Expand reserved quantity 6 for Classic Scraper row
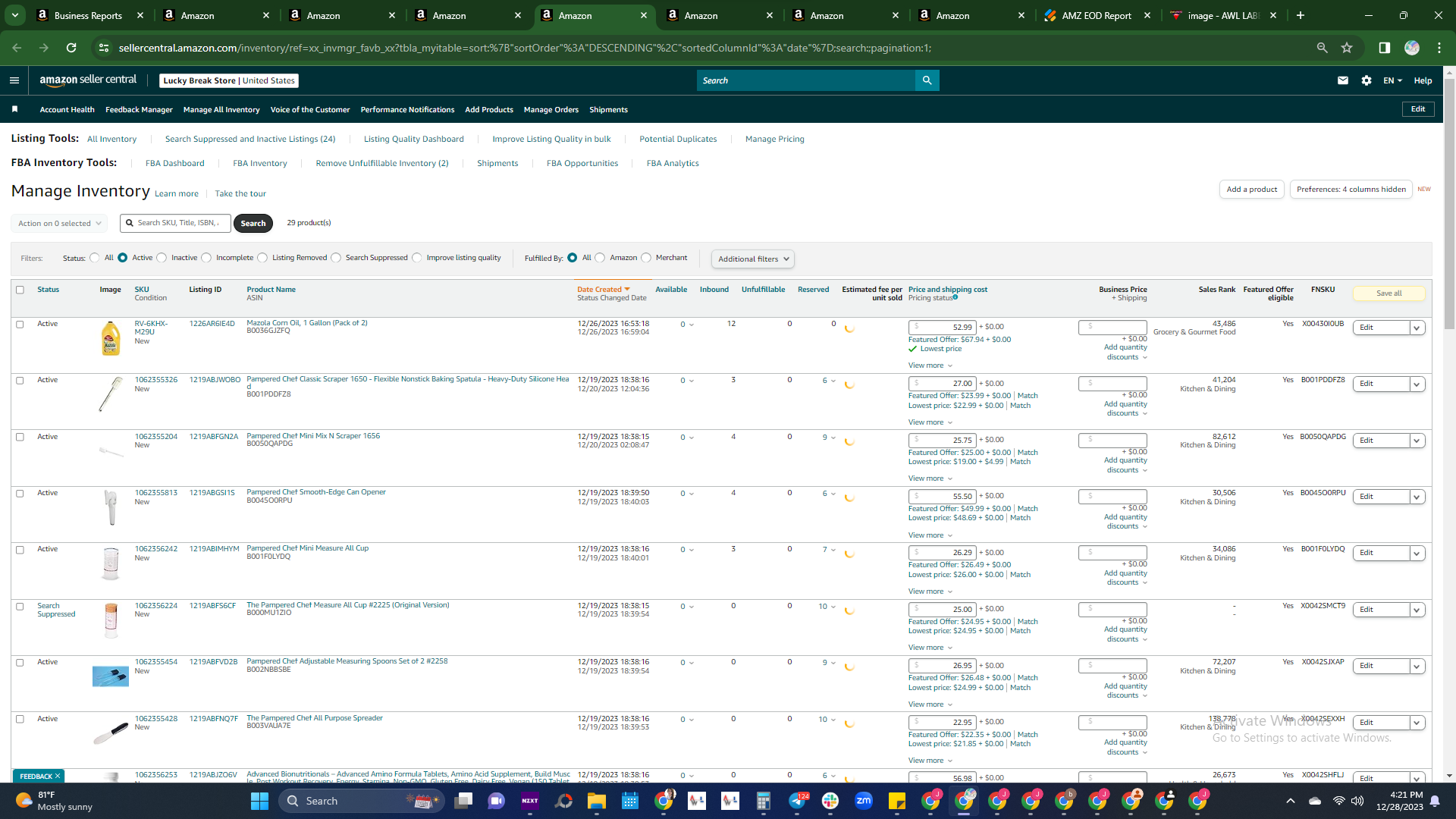The width and height of the screenshot is (1456, 819). [x=829, y=381]
